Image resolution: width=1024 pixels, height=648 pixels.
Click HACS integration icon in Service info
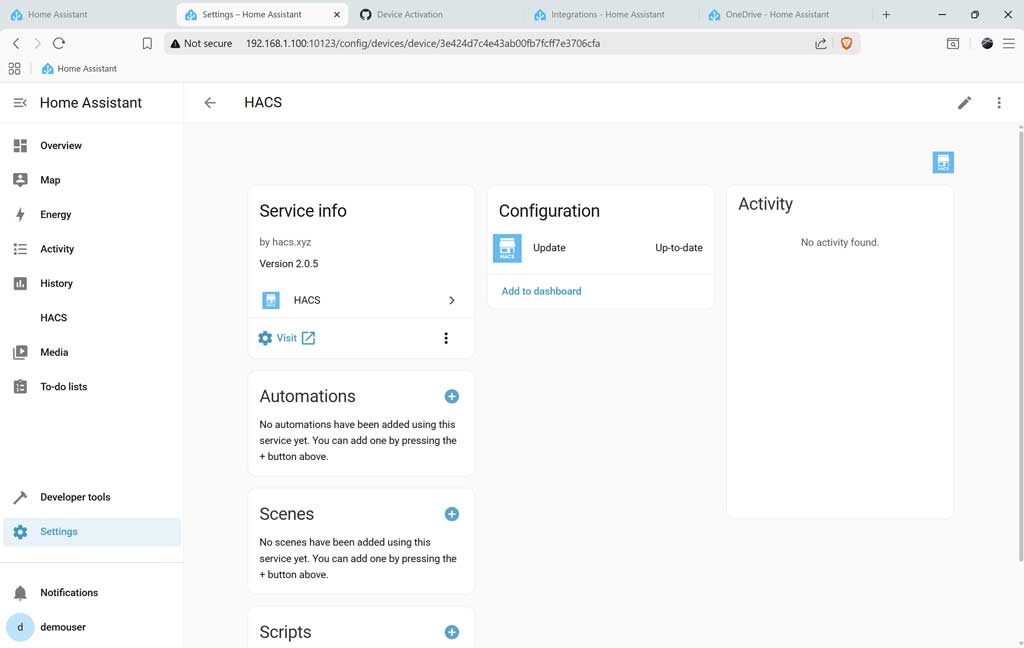coord(270,300)
